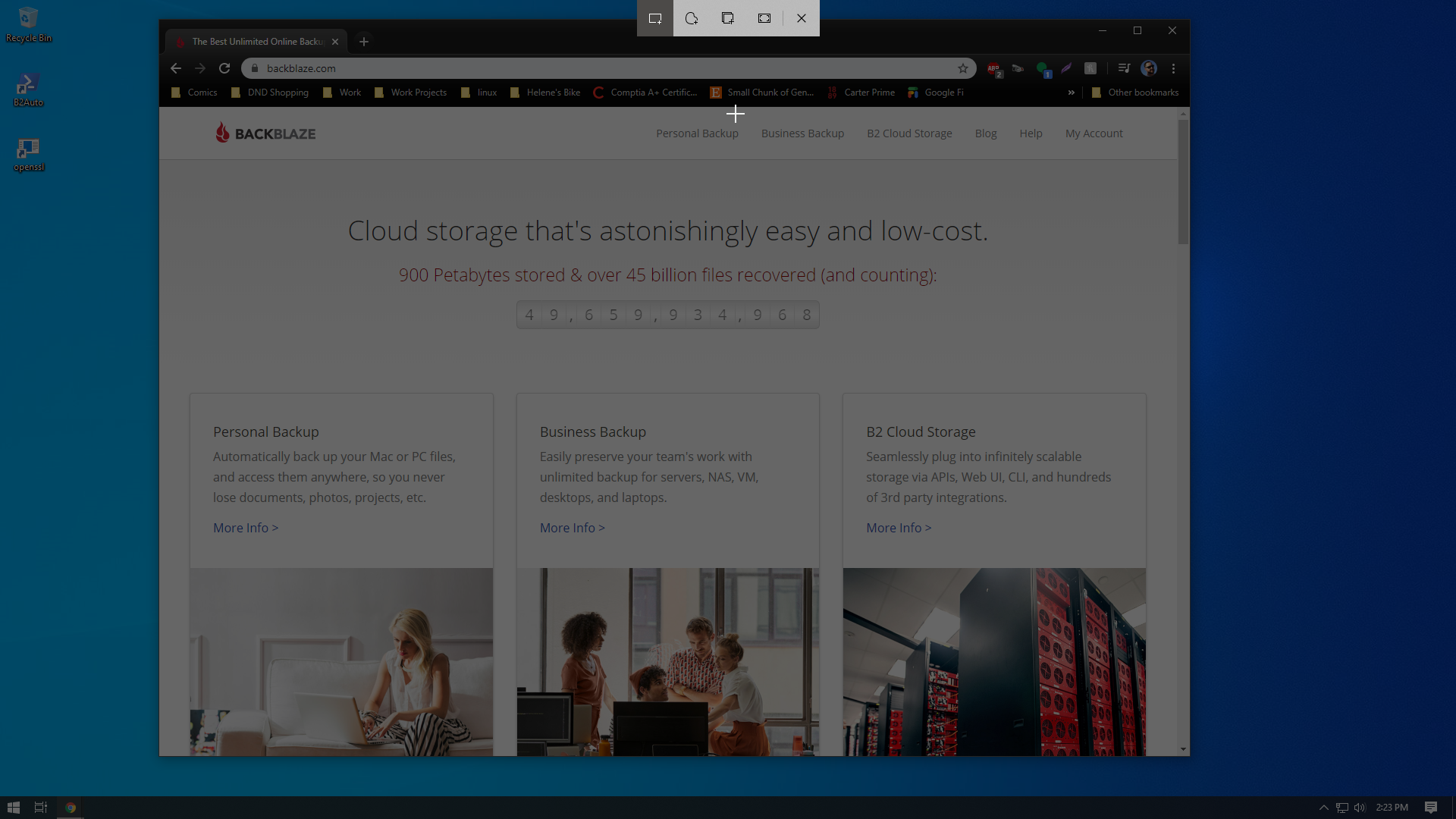Viewport: 1456px width, 819px height.
Task: Click the 2:23 PM taskbar clock
Action: pyautogui.click(x=1392, y=808)
